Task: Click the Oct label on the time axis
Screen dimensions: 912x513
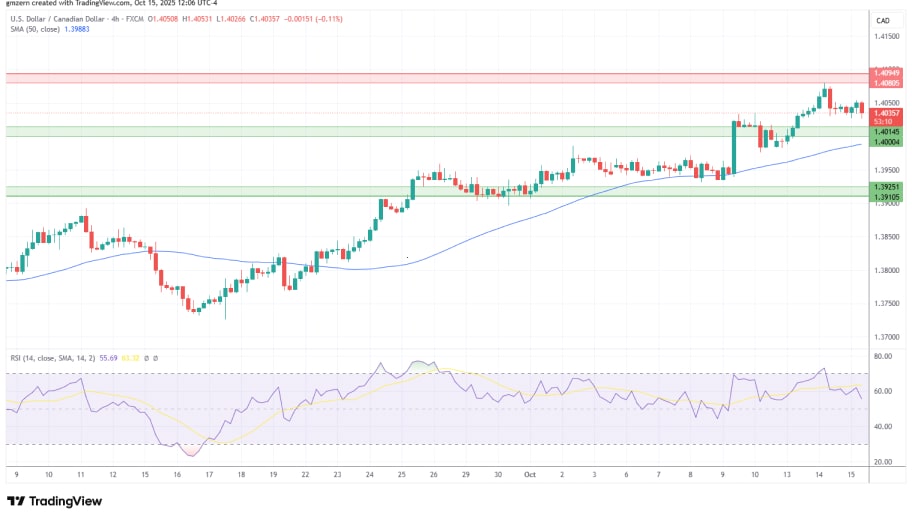Action: coord(530,475)
